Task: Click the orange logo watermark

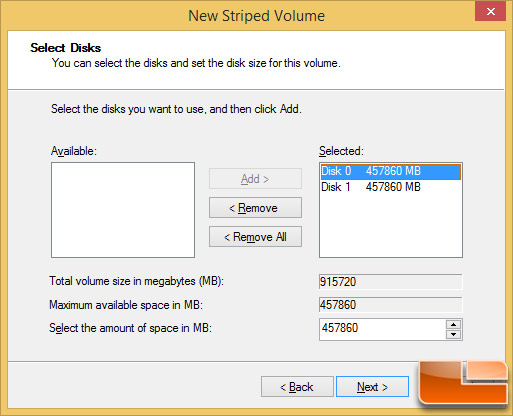Action: 464,383
